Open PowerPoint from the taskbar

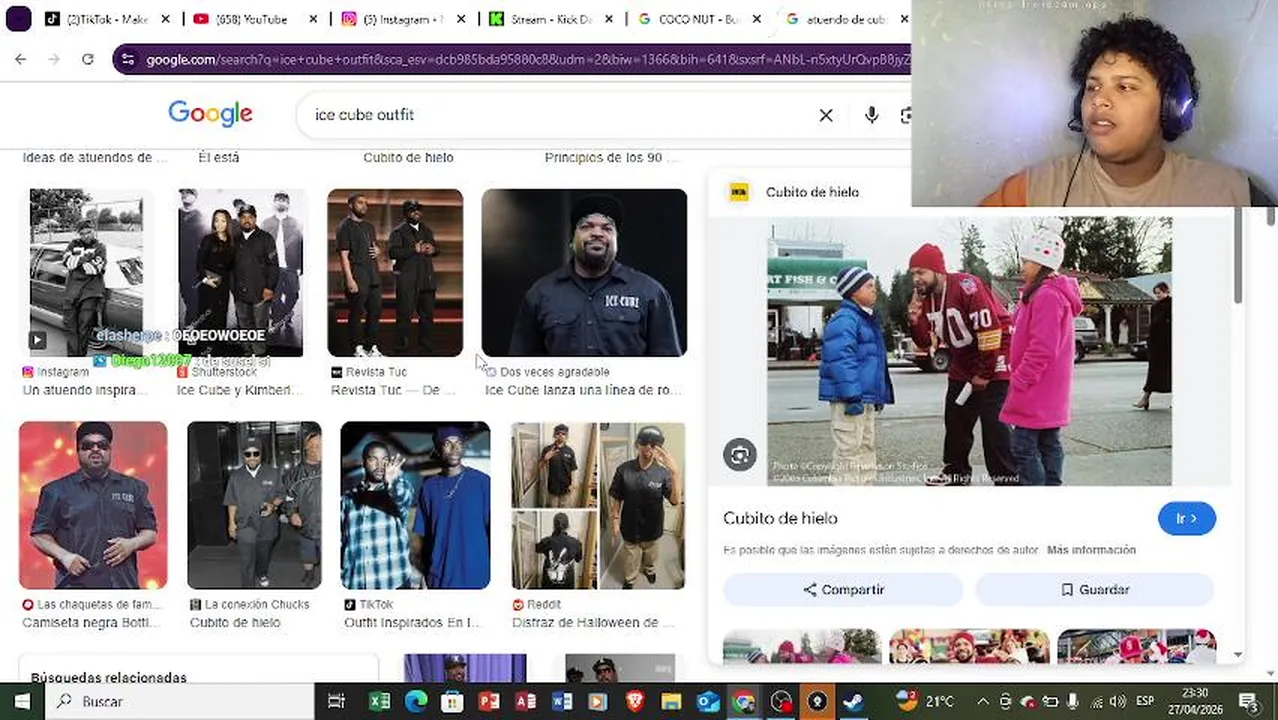point(489,702)
